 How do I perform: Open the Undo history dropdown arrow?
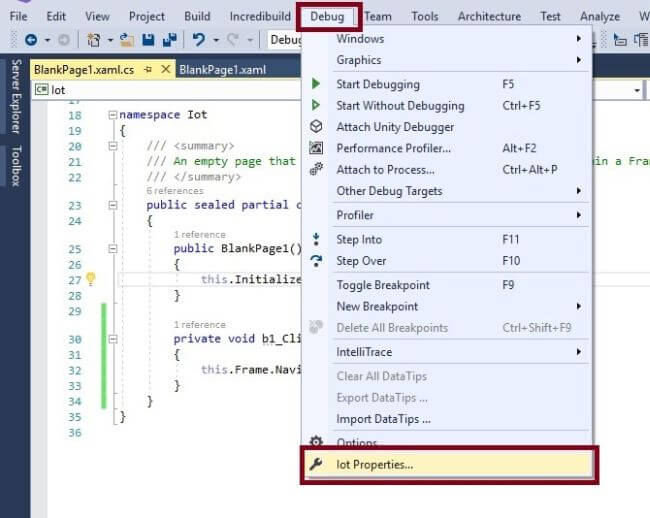[216, 40]
